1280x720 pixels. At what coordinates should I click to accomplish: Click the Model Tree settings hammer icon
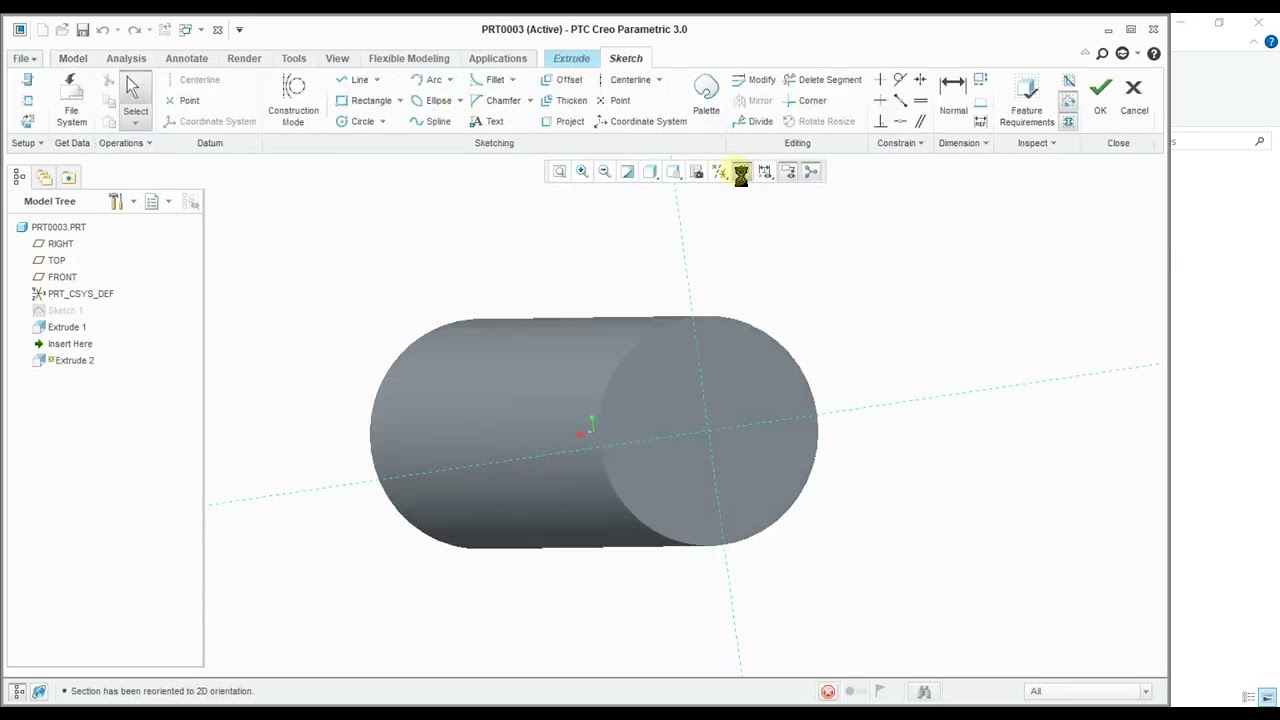pos(116,202)
